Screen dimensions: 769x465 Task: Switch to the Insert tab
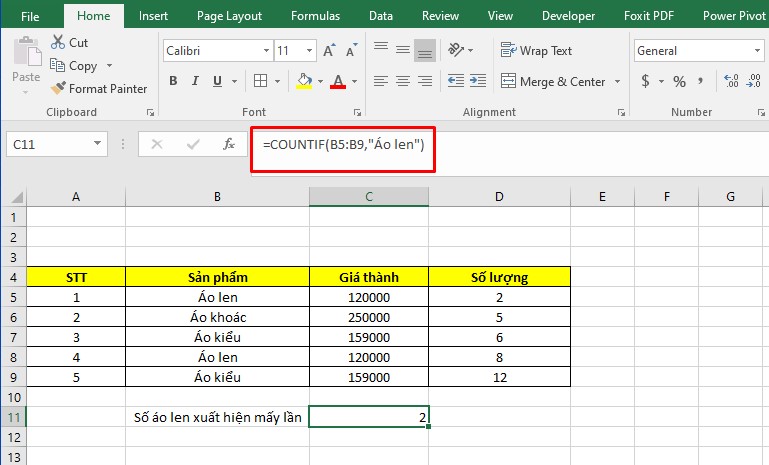click(x=153, y=16)
